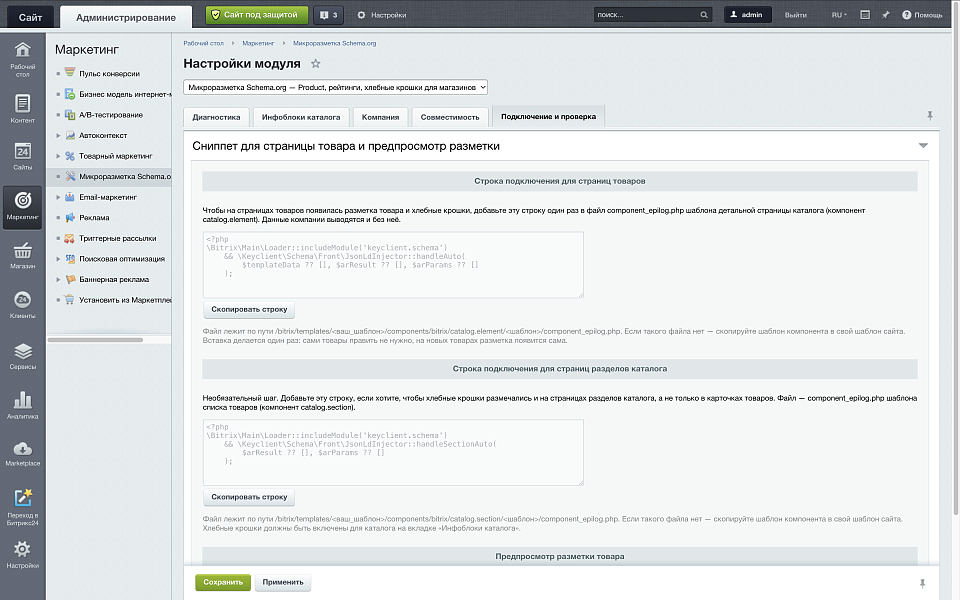Expand the Поисковая оптимизация tree item
The image size is (960, 600).
tap(58, 259)
